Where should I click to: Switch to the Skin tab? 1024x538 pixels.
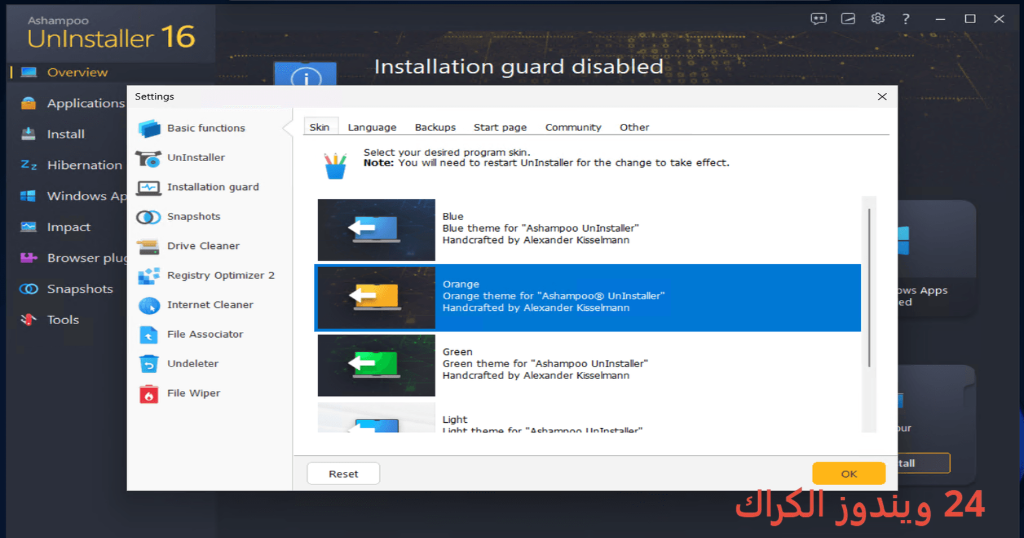click(x=319, y=127)
